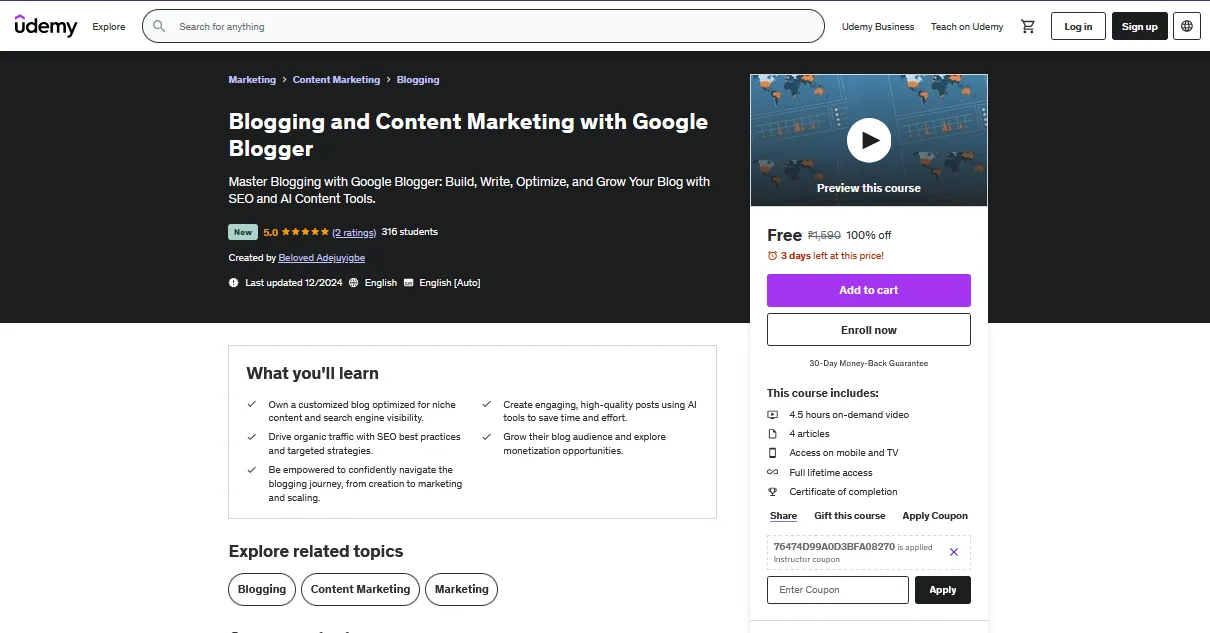Go to Blogging breadcrumb
Image resolution: width=1210 pixels, height=633 pixels.
point(418,80)
